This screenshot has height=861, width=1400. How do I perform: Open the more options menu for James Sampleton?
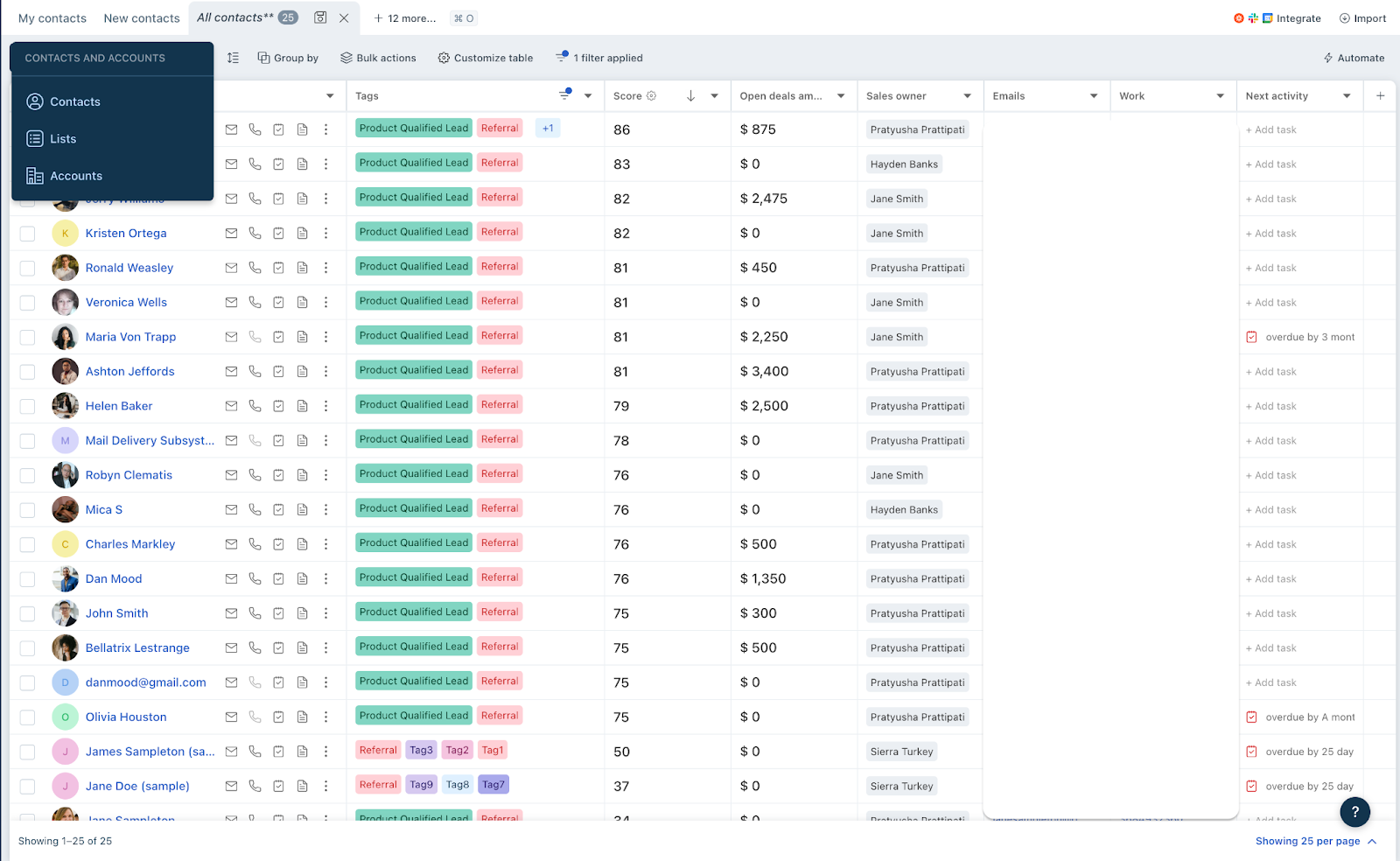[x=325, y=751]
